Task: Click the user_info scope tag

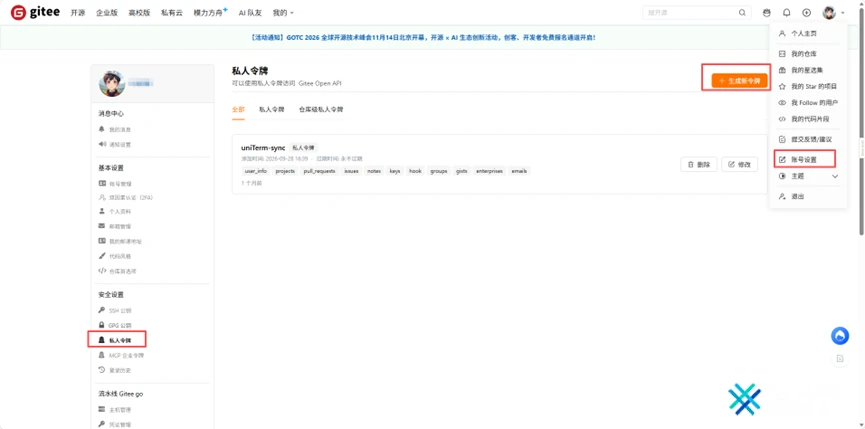Action: (256, 171)
